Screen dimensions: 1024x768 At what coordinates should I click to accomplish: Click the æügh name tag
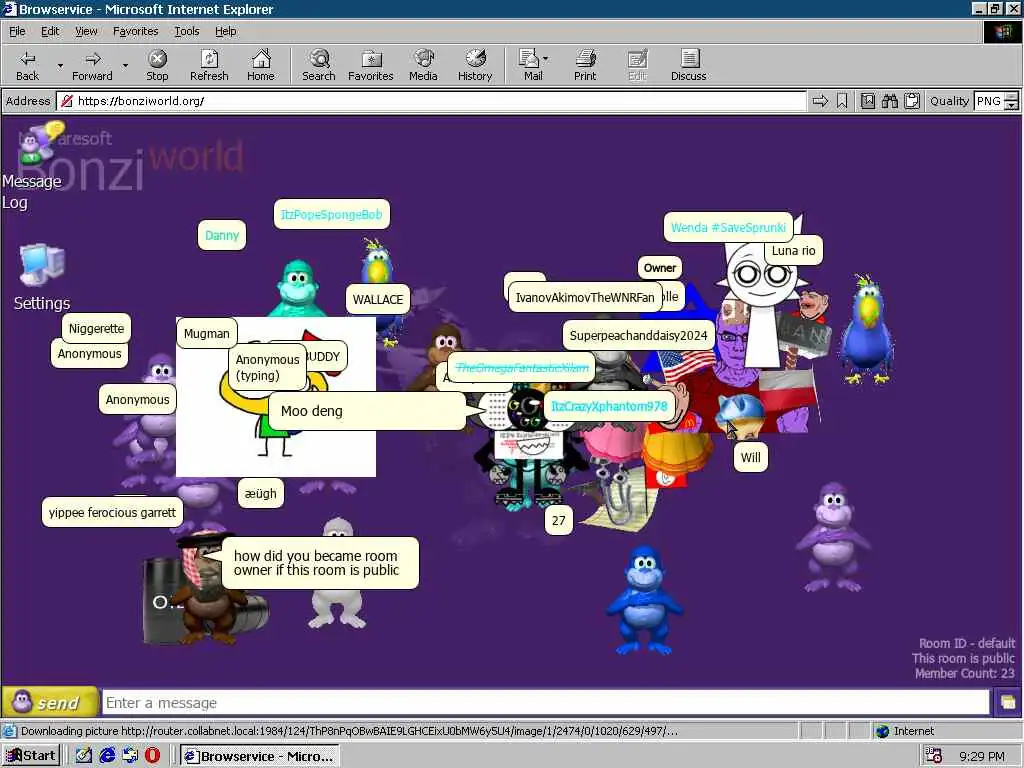click(261, 493)
